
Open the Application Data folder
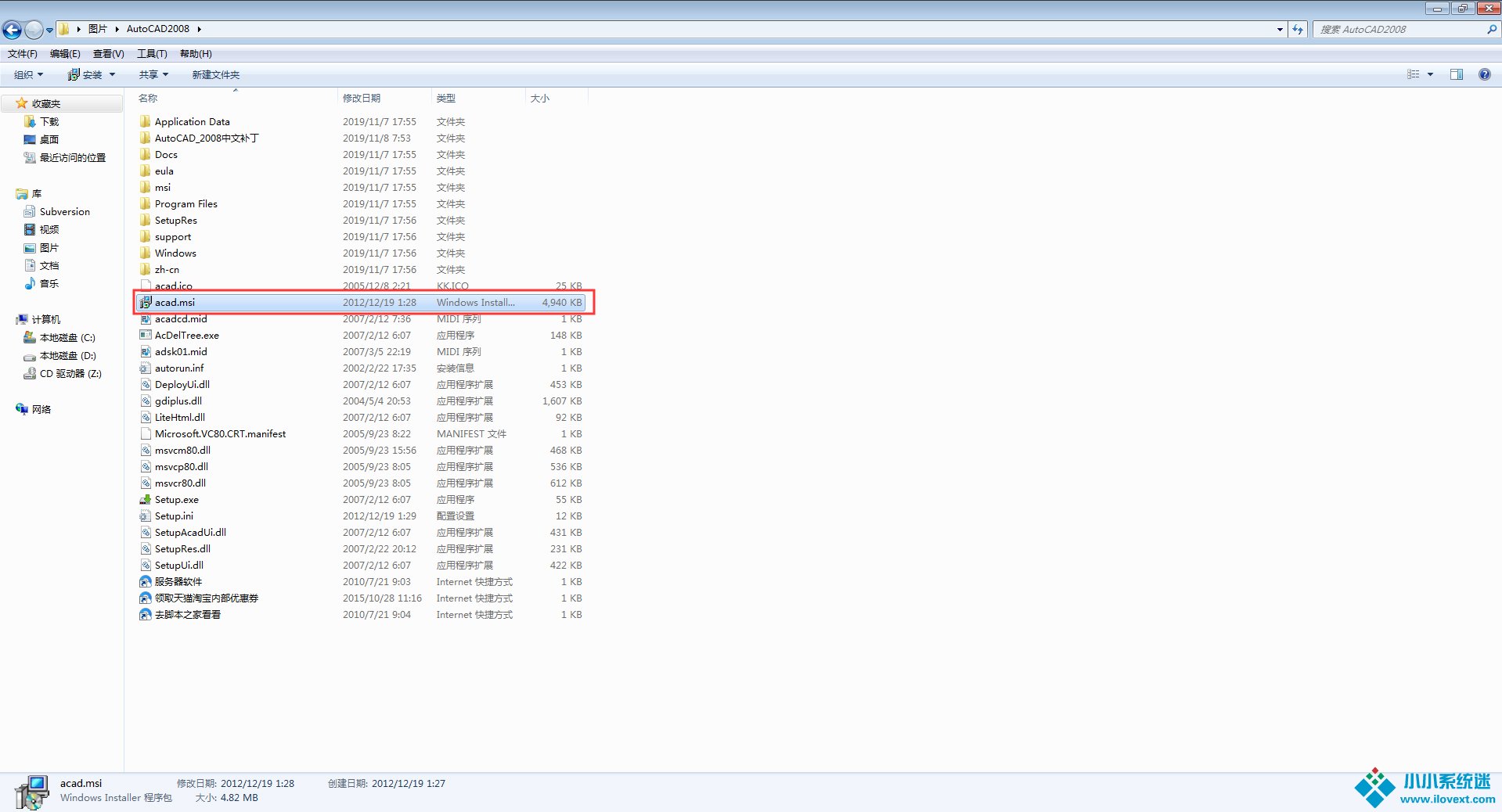[192, 122]
